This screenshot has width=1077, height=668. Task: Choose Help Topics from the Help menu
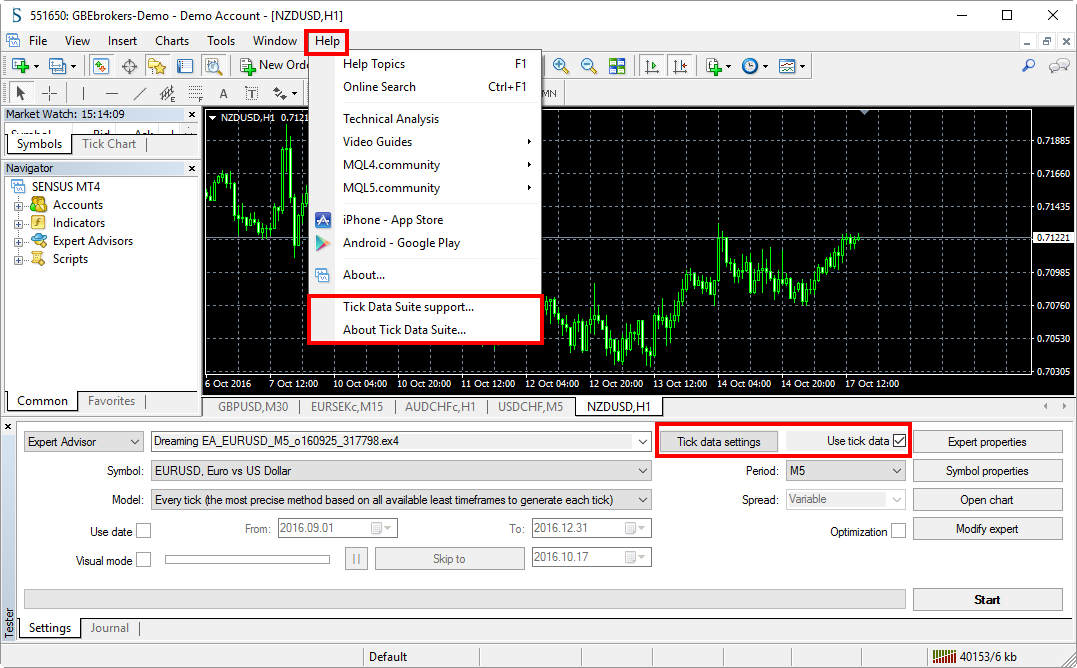425,64
